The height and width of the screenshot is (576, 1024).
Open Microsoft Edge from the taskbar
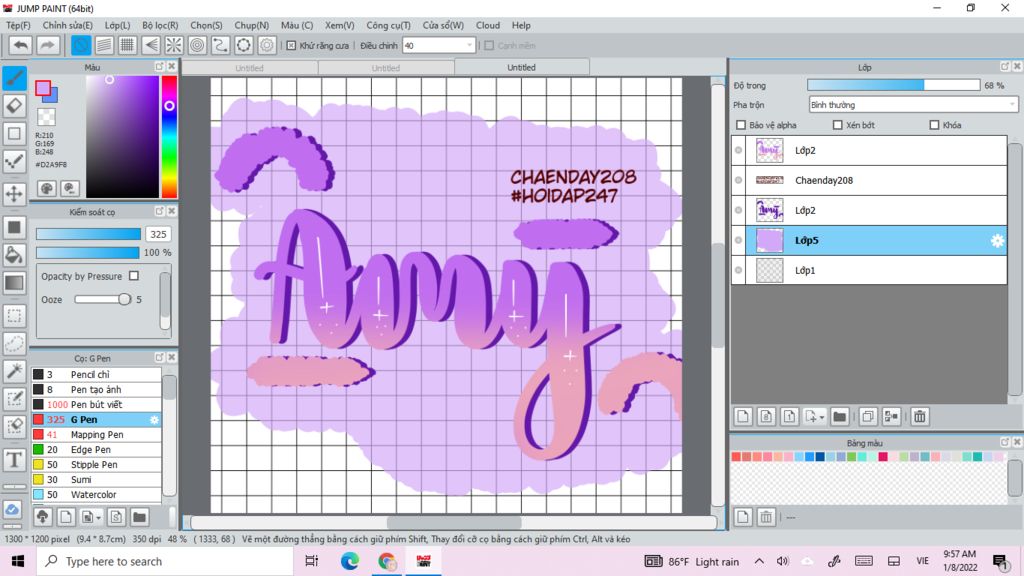(349, 561)
